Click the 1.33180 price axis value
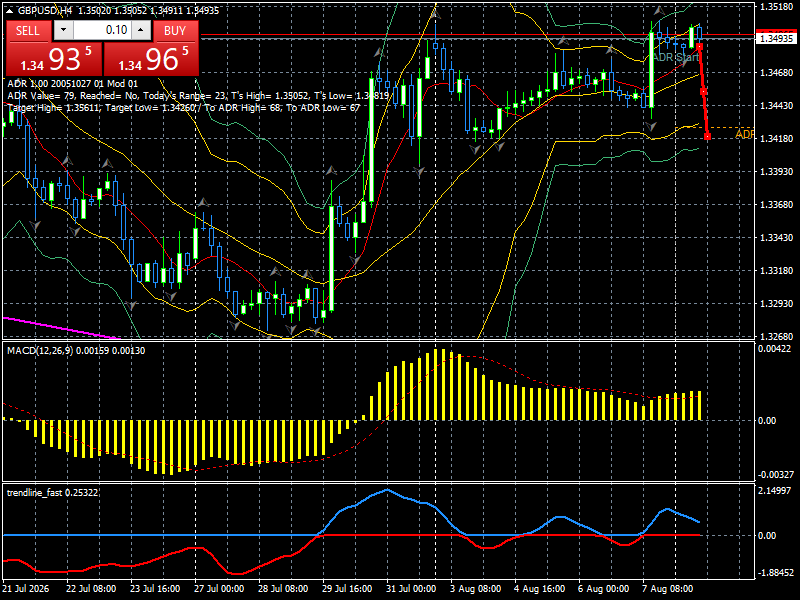The width and height of the screenshot is (800, 600). pos(777,270)
